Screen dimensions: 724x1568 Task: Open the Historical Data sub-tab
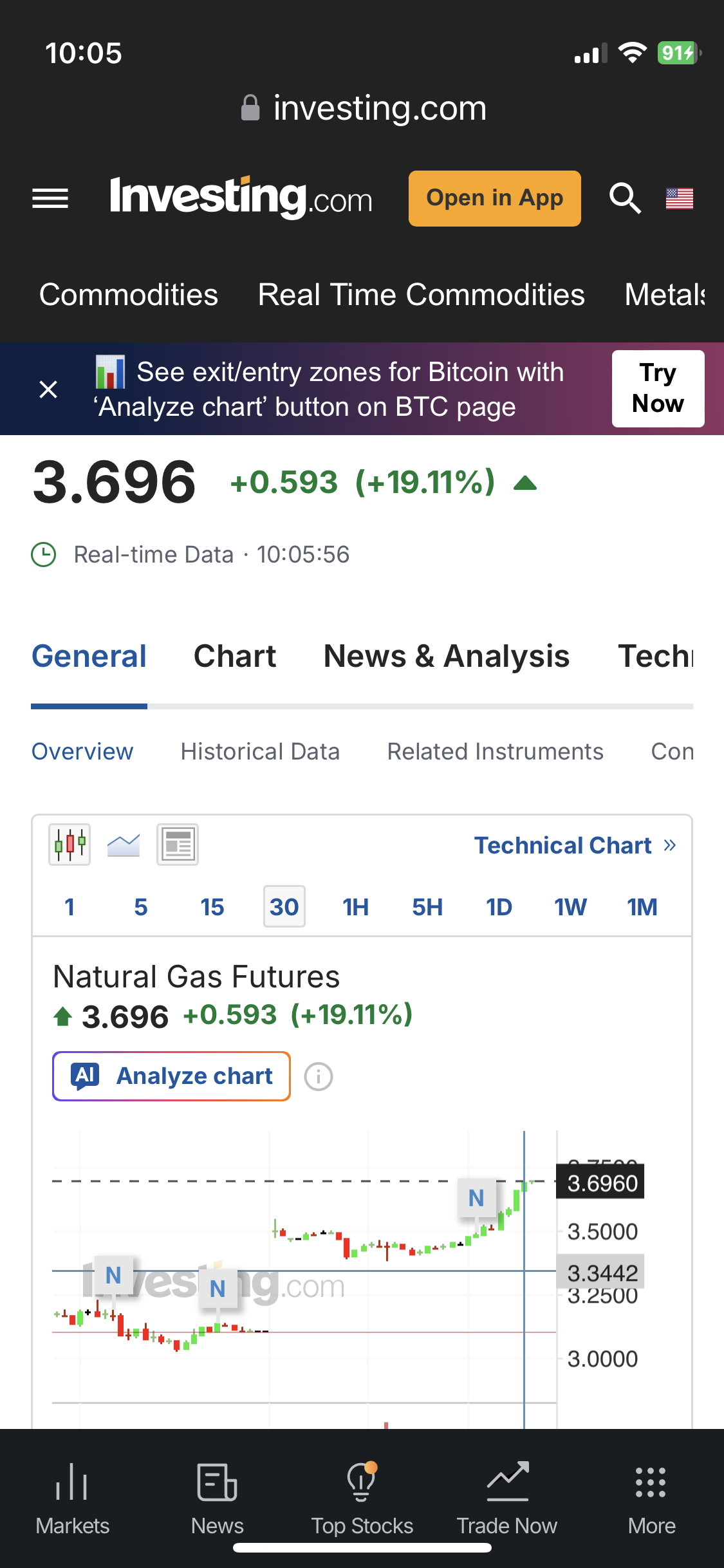tap(260, 751)
